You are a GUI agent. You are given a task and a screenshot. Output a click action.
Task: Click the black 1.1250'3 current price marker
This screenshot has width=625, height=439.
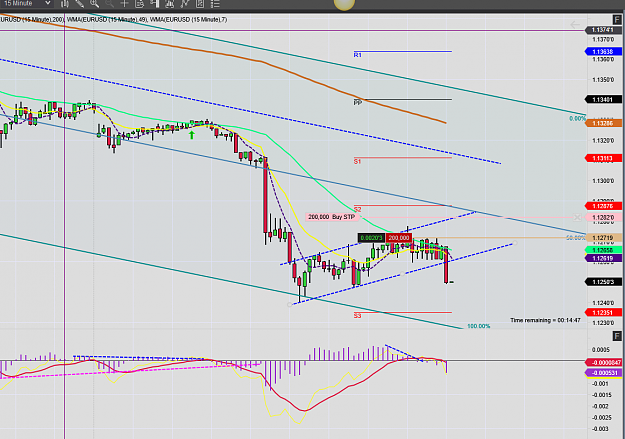(x=603, y=282)
